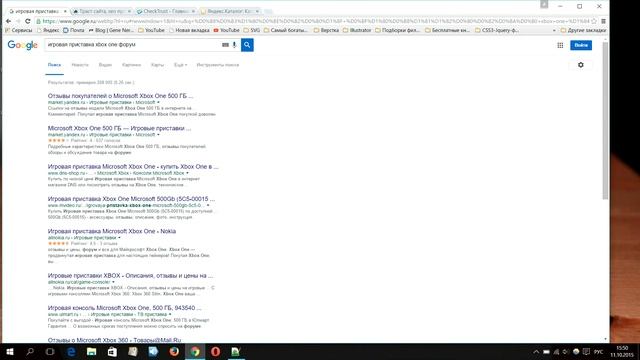Image resolution: width=640 pixels, height=360 pixels.
Task: Launch Firefox from the taskbar
Action: (x=174, y=351)
